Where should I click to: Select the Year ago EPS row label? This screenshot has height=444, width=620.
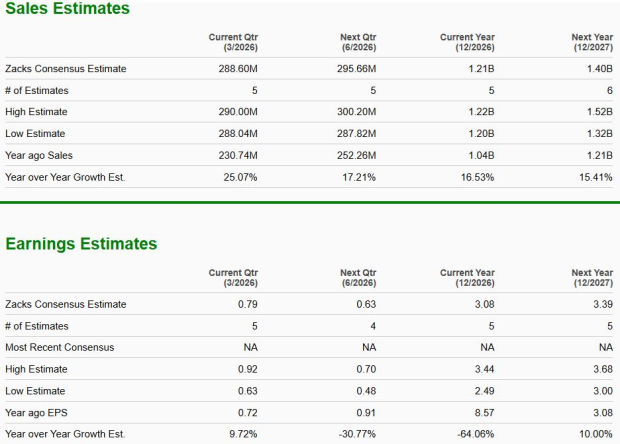(x=37, y=413)
